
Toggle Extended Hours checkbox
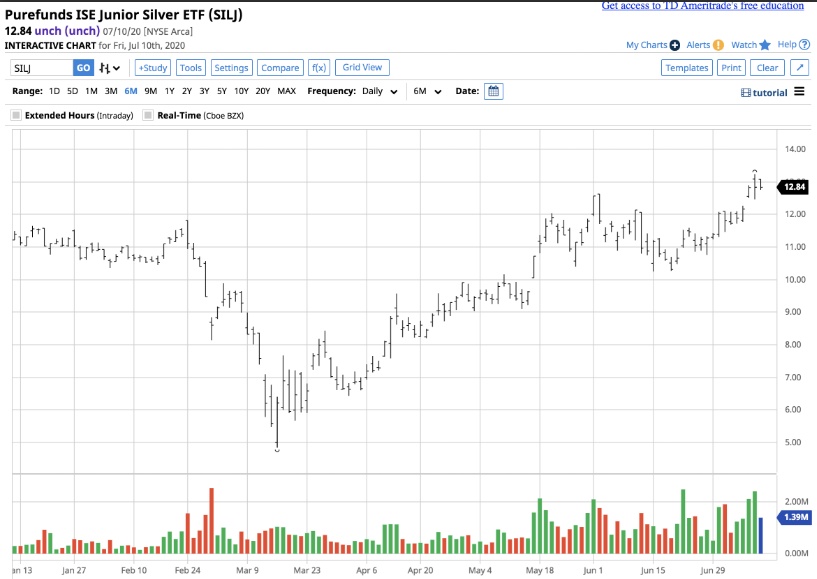click(16, 115)
